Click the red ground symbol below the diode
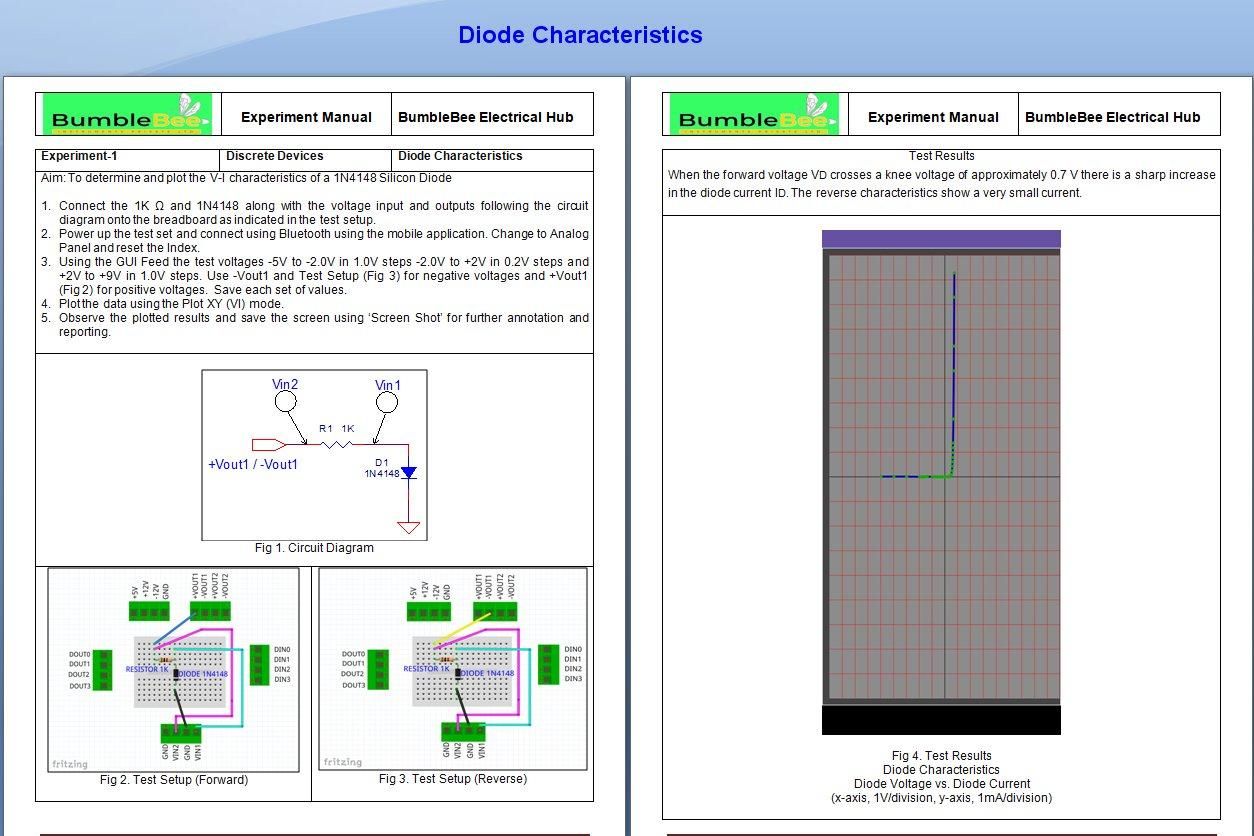 point(408,527)
